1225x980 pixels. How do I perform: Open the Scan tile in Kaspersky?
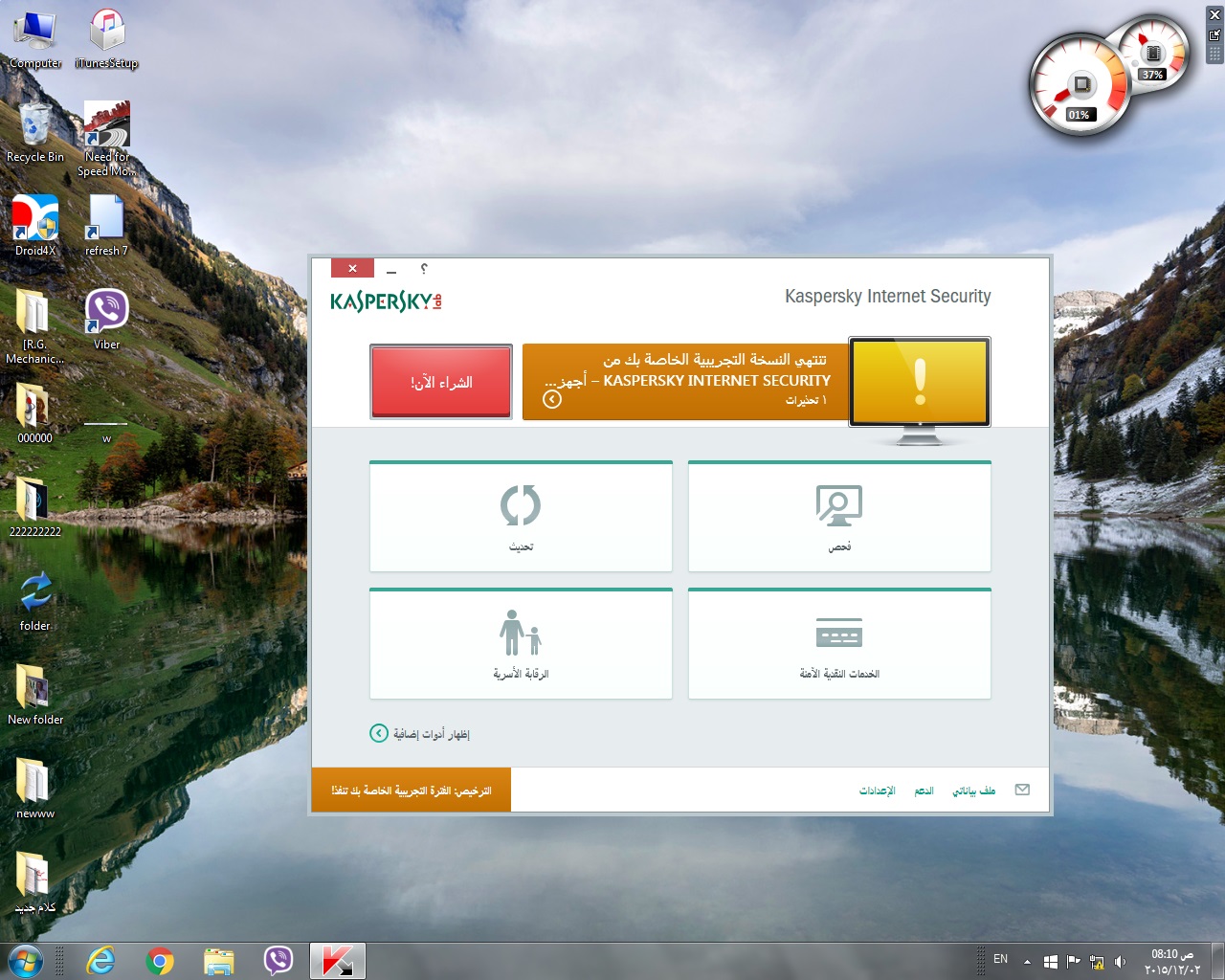point(839,517)
